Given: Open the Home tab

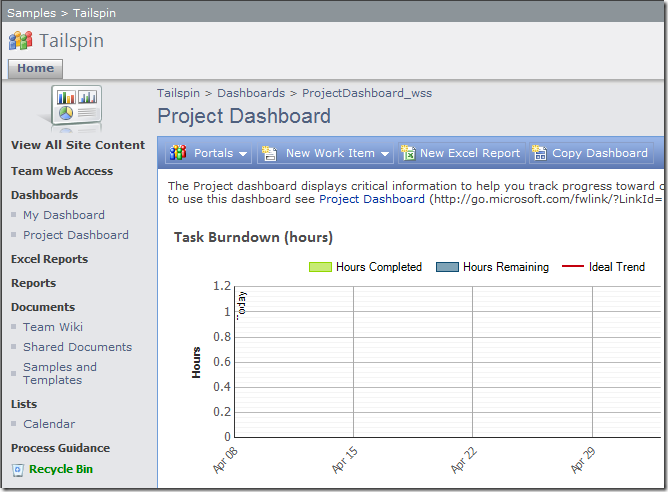Looking at the screenshot, I should point(35,69).
